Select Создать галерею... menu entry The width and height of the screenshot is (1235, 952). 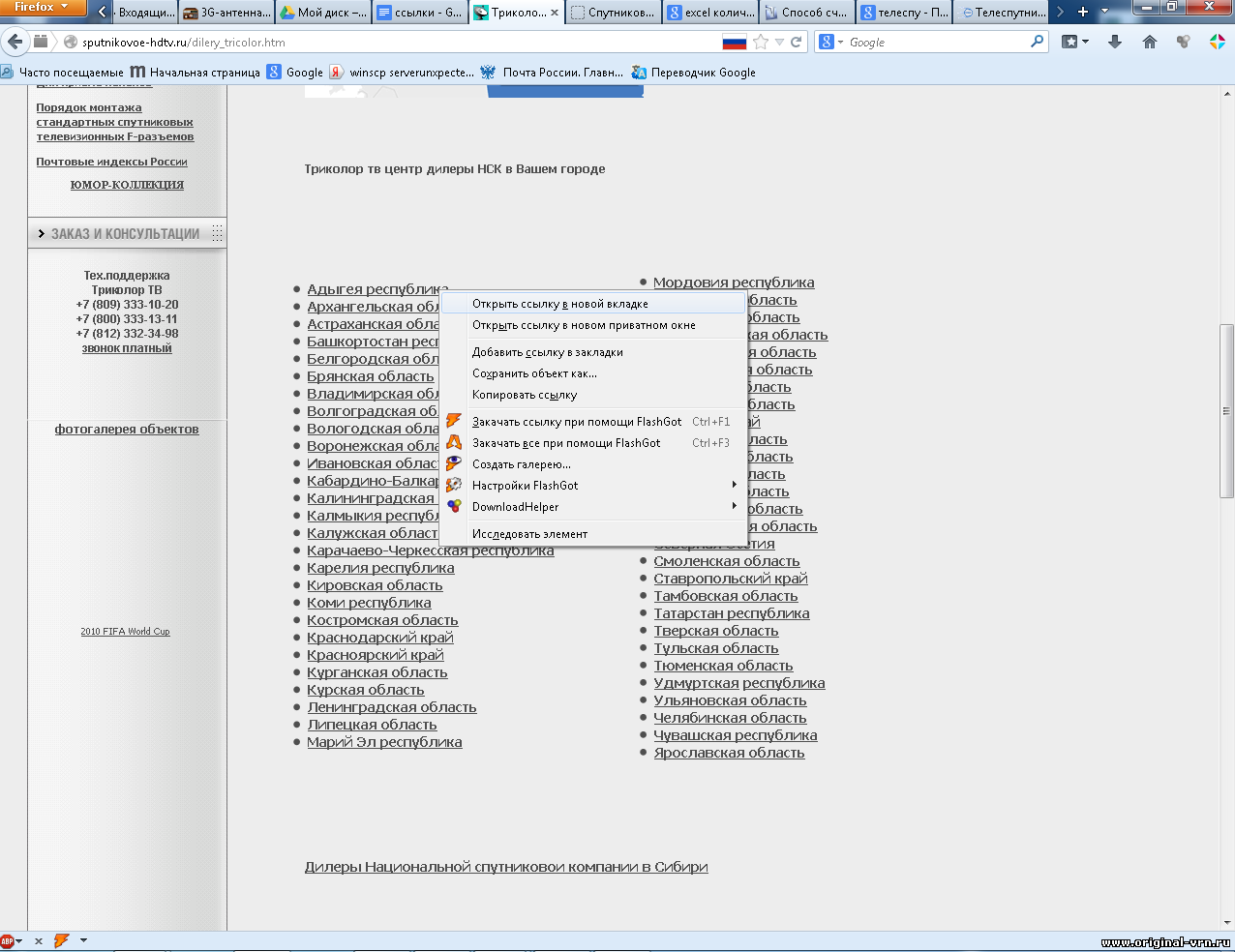593,464
